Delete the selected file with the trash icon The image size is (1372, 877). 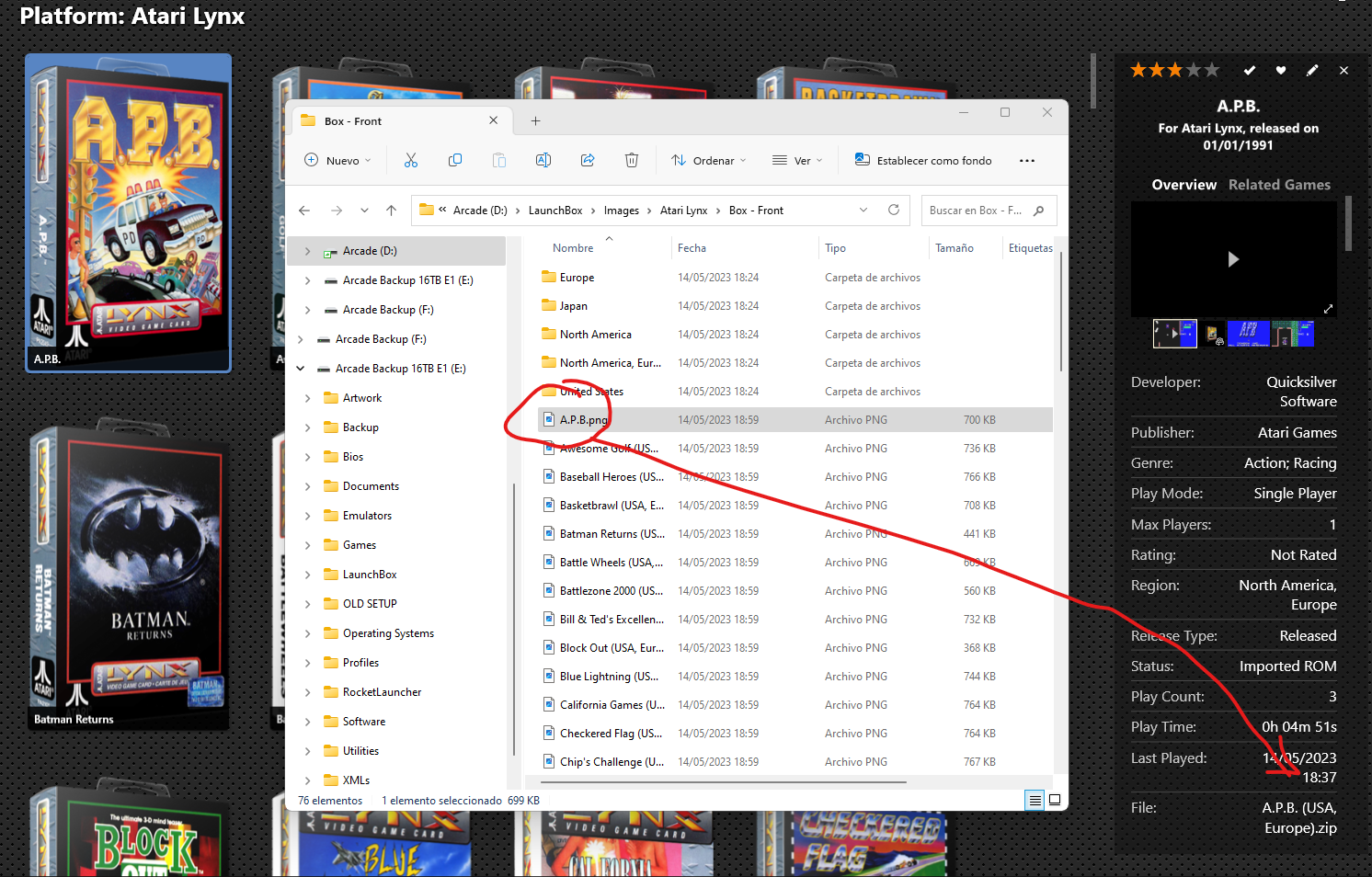point(632,160)
